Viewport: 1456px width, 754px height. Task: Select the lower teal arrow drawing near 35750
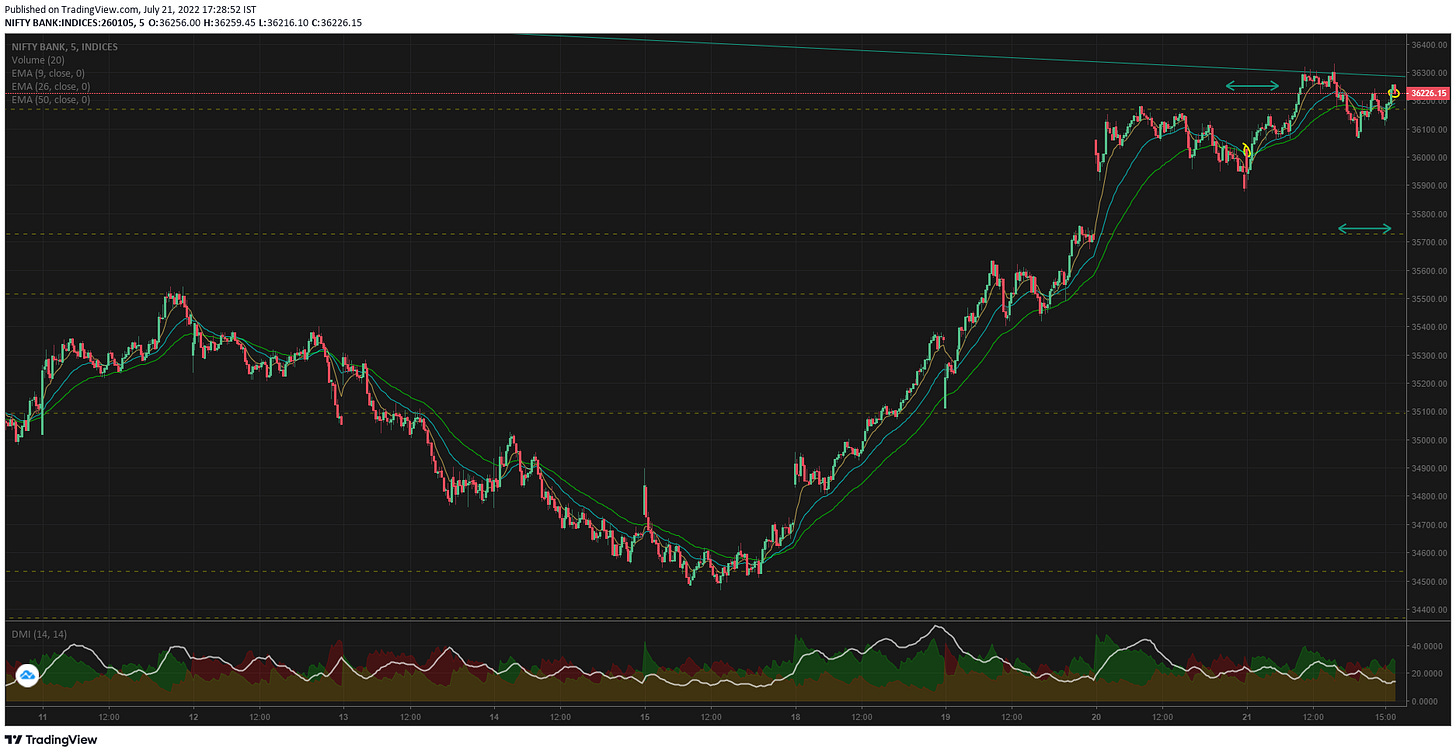[x=1365, y=228]
